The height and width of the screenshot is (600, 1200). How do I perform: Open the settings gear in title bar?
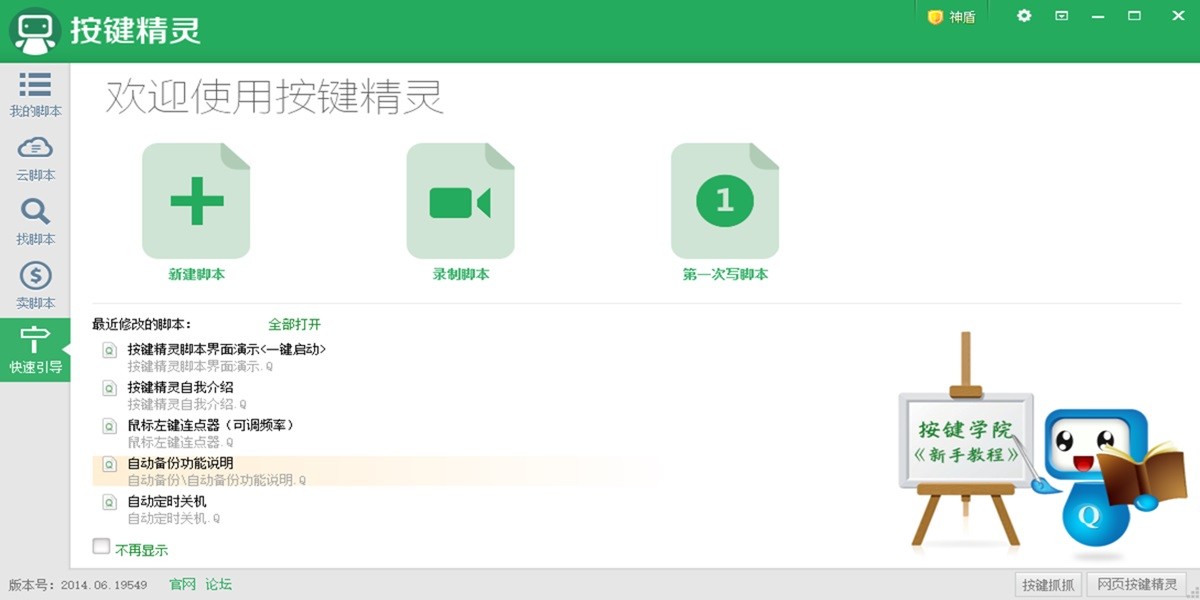[1022, 16]
